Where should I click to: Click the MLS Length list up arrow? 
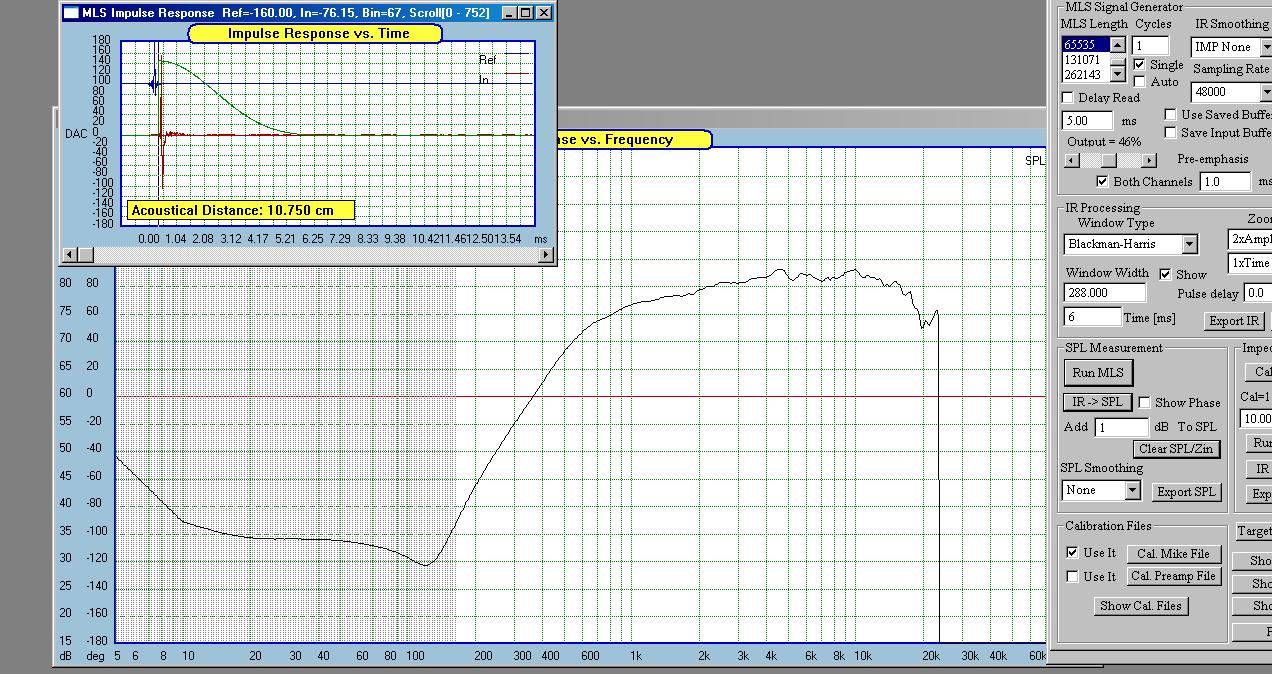tap(1118, 45)
